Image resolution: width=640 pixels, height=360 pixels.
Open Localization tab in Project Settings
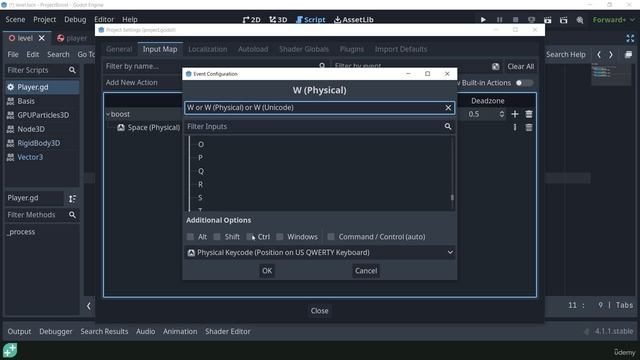click(207, 49)
